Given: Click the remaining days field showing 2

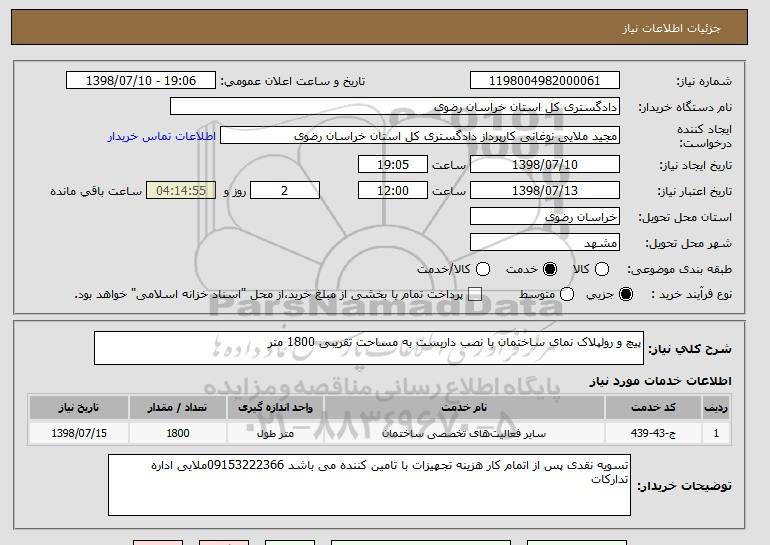Looking at the screenshot, I should click(285, 191).
